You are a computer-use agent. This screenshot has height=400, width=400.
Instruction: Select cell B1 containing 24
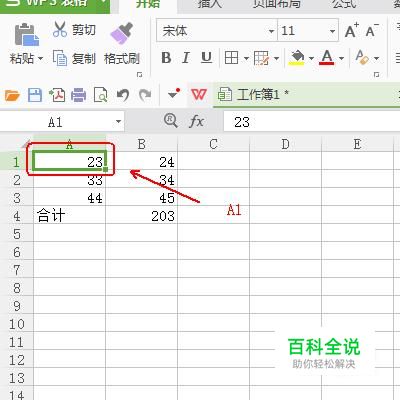(142, 162)
